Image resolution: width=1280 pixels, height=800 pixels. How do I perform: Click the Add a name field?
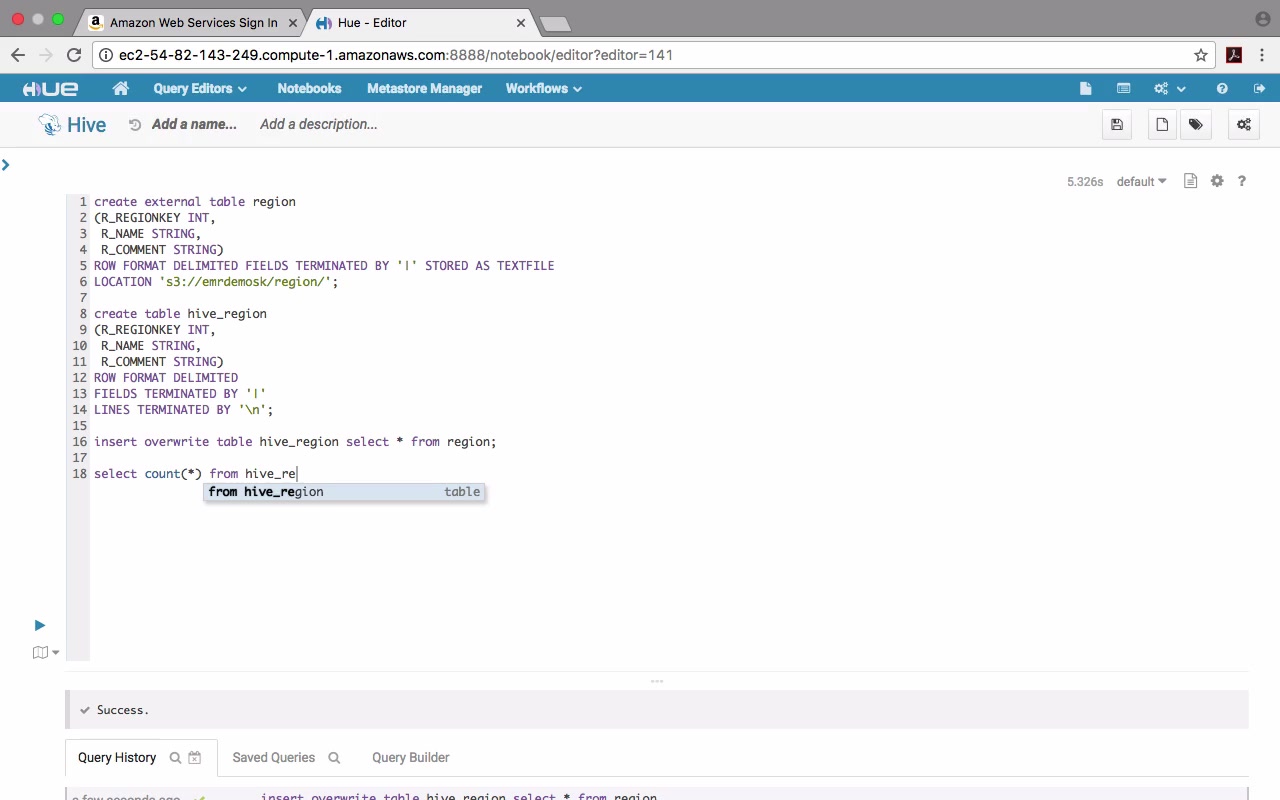(x=194, y=124)
